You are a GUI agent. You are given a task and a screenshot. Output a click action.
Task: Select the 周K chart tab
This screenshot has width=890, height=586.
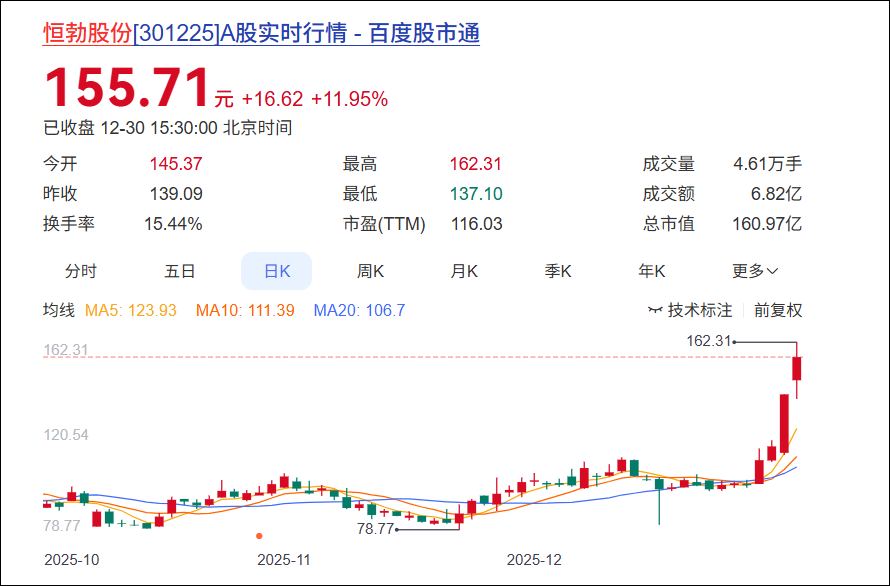pyautogui.click(x=370, y=271)
